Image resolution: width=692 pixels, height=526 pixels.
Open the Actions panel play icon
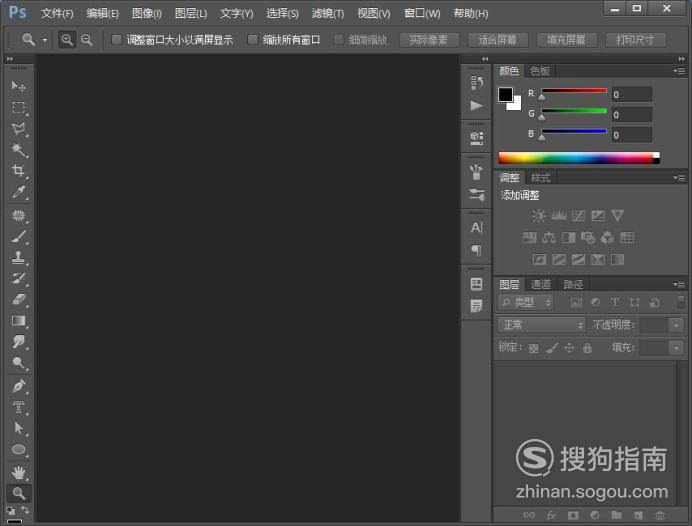click(x=476, y=105)
